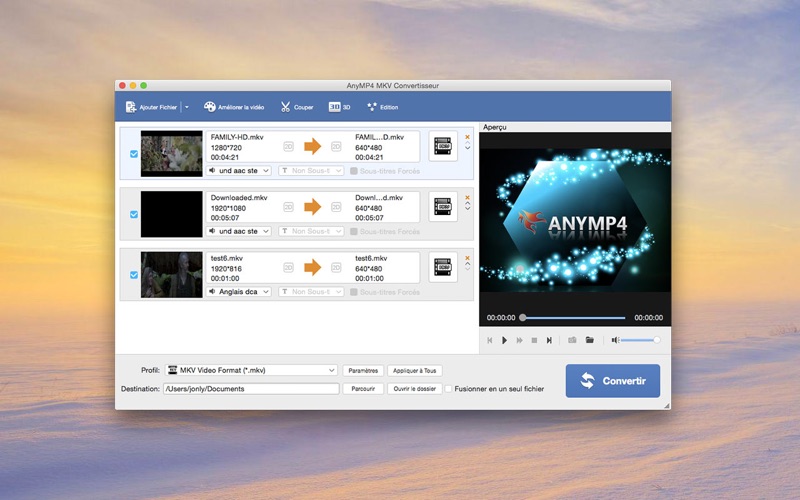Open Anglais dca audio dropdown for test6.mkv
Screen dimensions: 800x500
click(239, 292)
